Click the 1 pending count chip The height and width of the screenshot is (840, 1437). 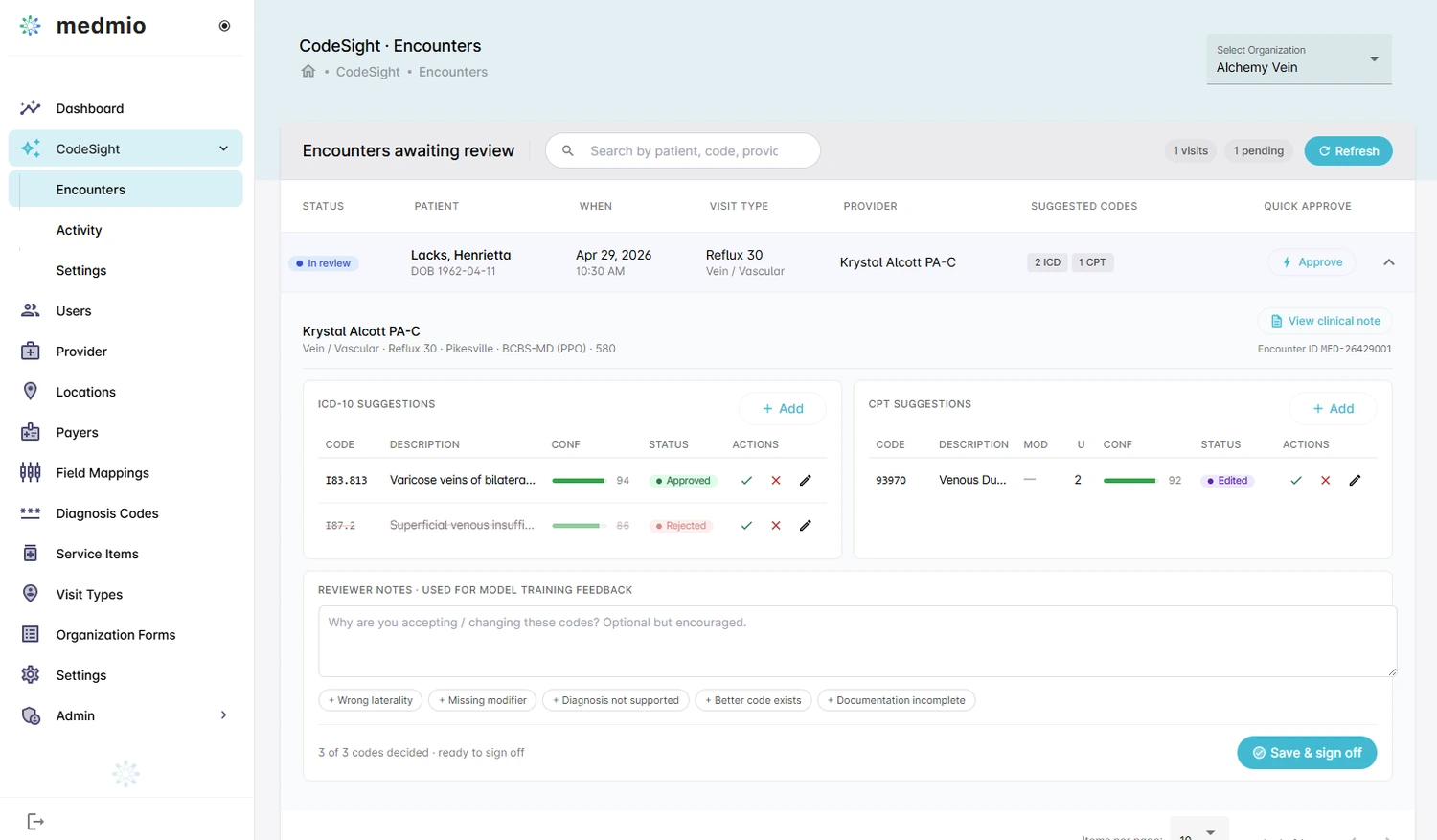pos(1259,150)
